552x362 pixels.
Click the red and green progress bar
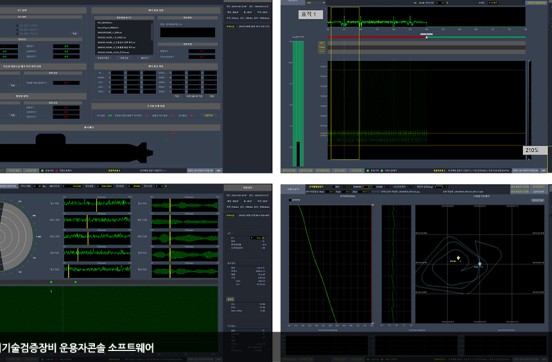point(426,37)
